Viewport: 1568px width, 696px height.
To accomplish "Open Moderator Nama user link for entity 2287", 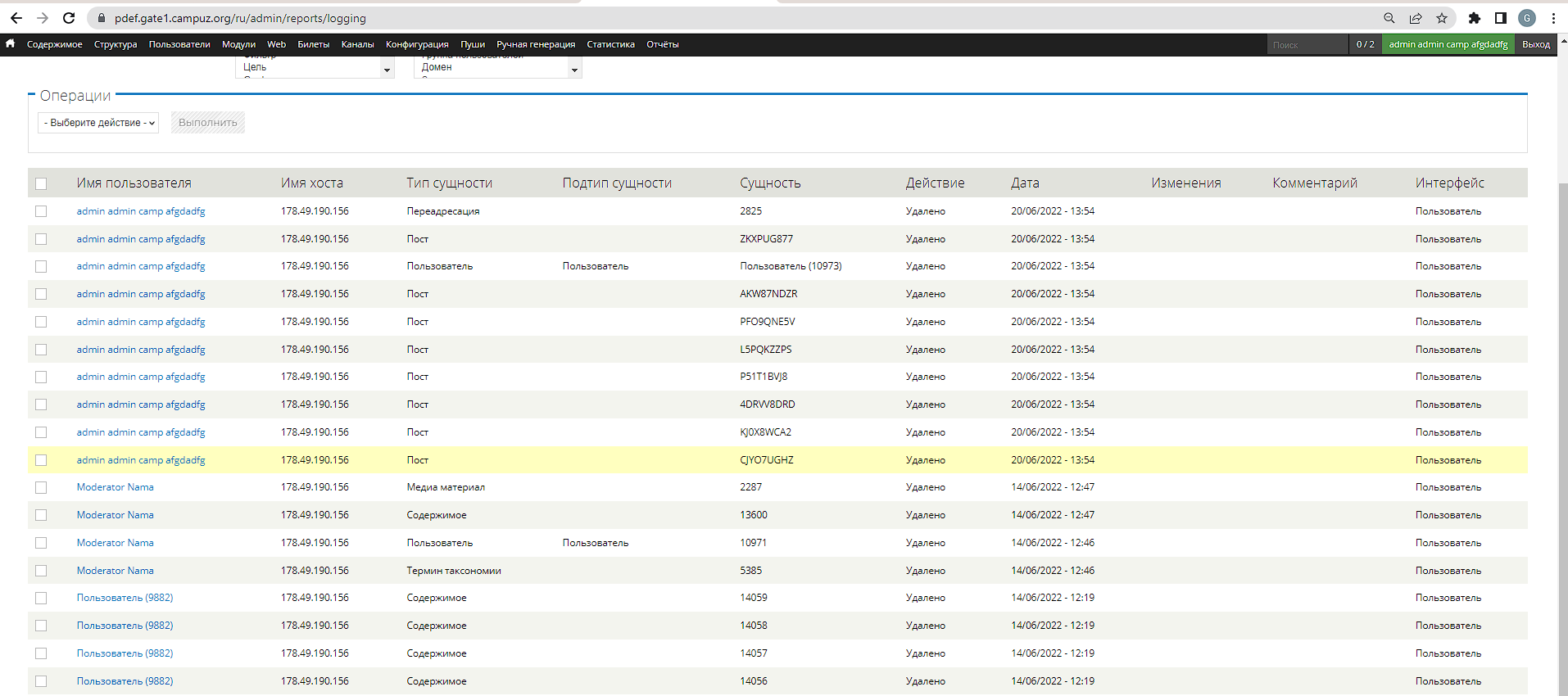I will (116, 487).
